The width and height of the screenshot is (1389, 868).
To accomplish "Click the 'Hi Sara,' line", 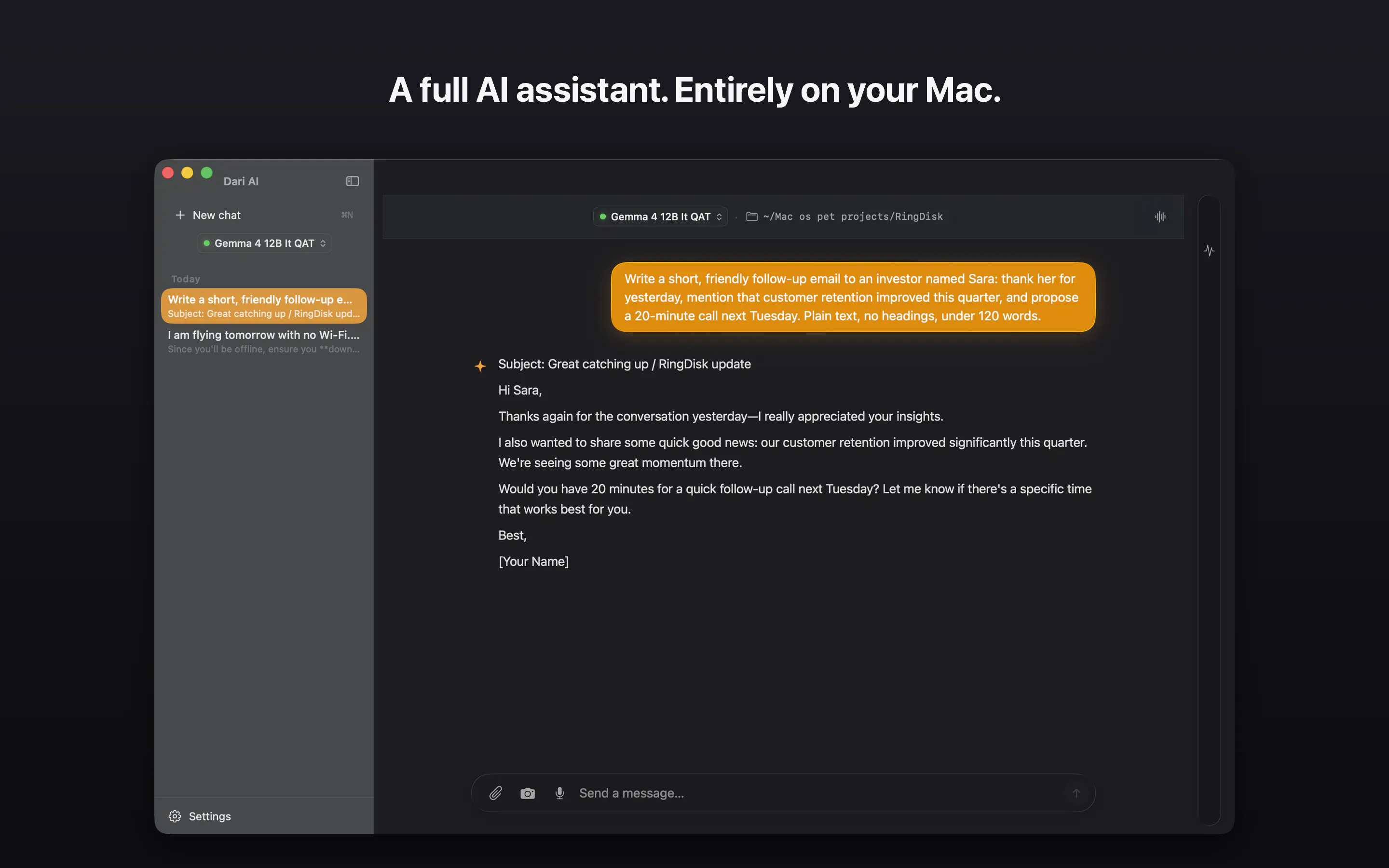I will pyautogui.click(x=520, y=391).
